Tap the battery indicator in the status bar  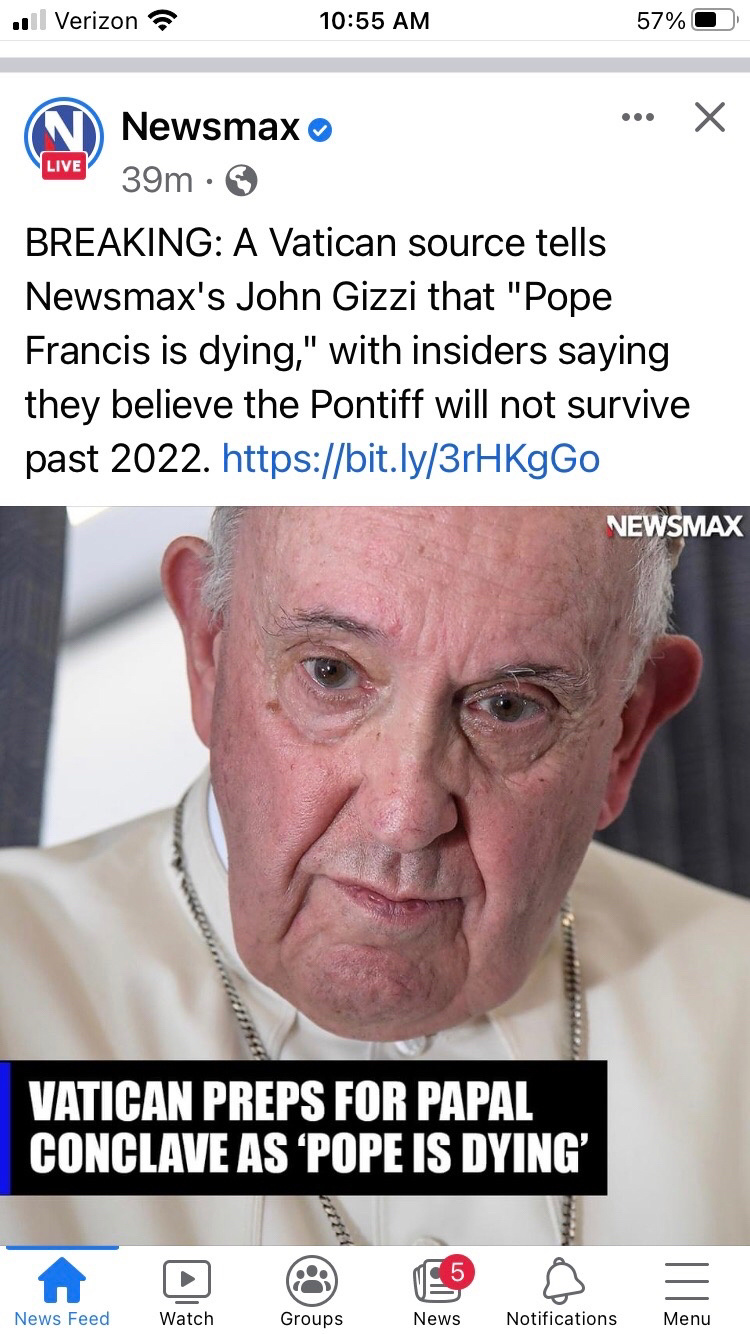click(714, 20)
